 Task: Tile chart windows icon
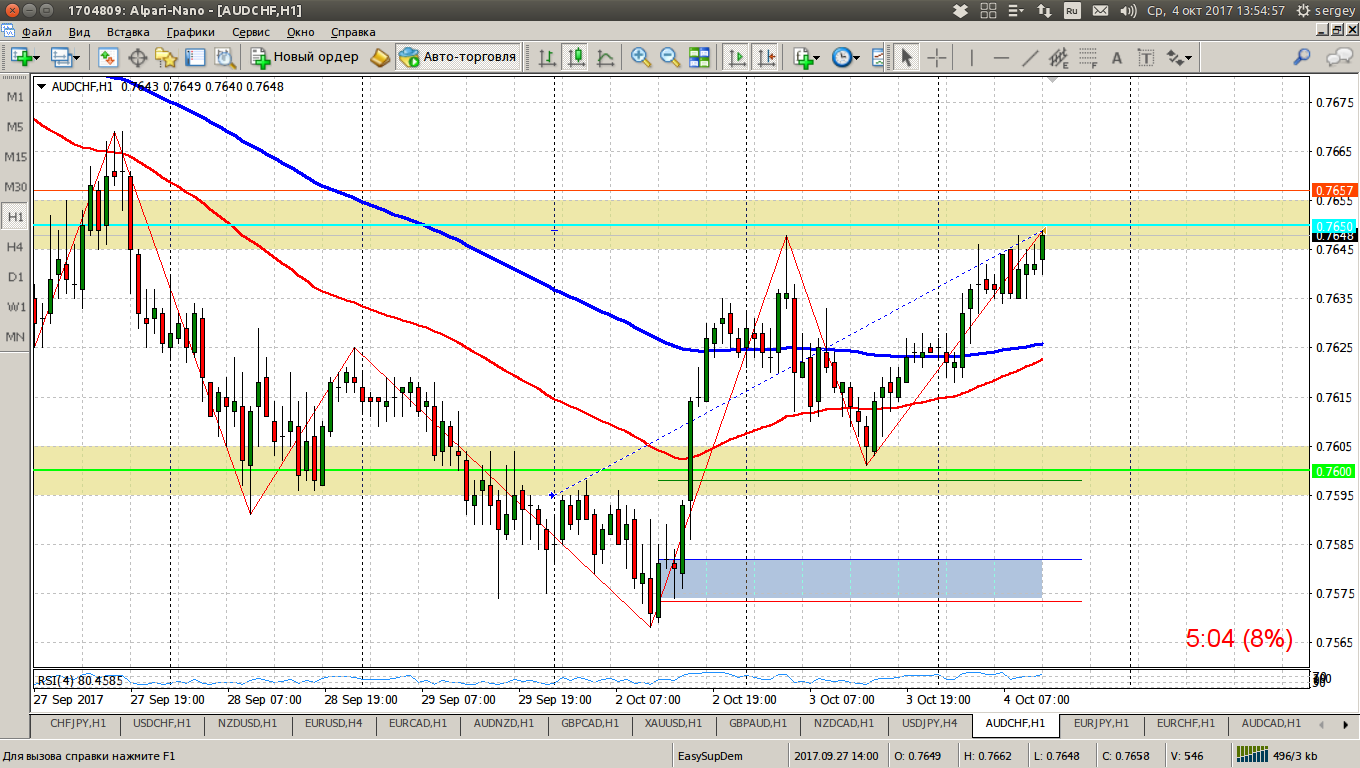coord(699,57)
